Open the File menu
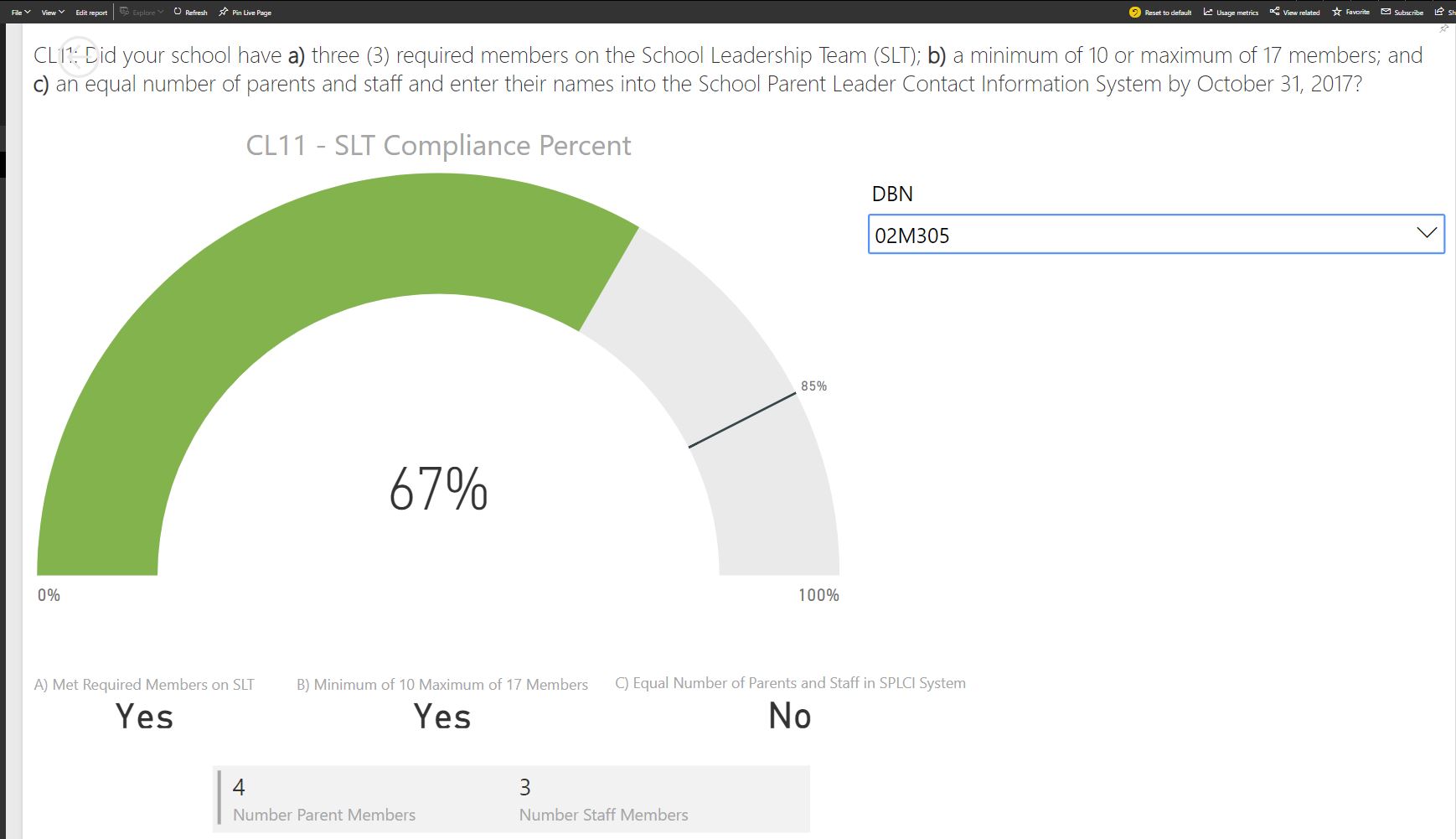 click(21, 12)
